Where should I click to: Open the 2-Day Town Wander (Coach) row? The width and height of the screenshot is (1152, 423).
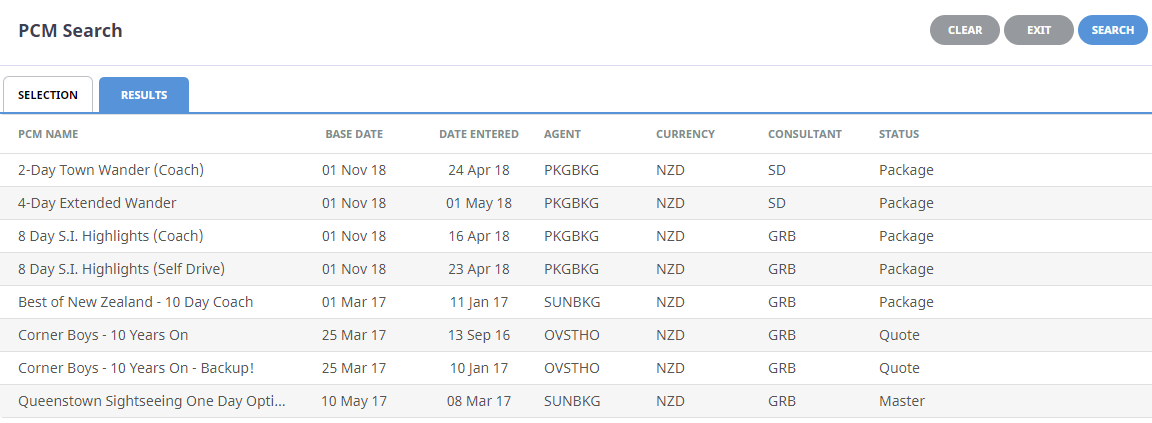point(576,170)
